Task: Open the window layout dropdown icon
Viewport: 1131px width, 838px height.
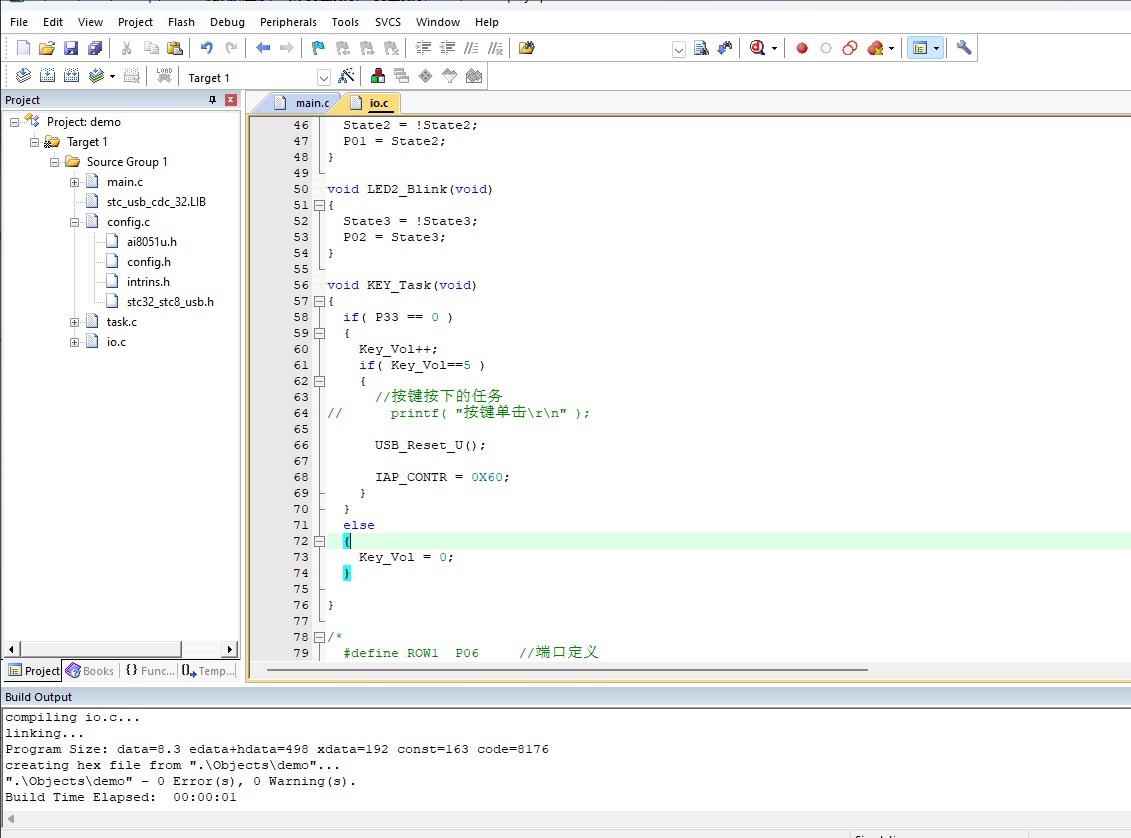Action: pyautogui.click(x=936, y=48)
